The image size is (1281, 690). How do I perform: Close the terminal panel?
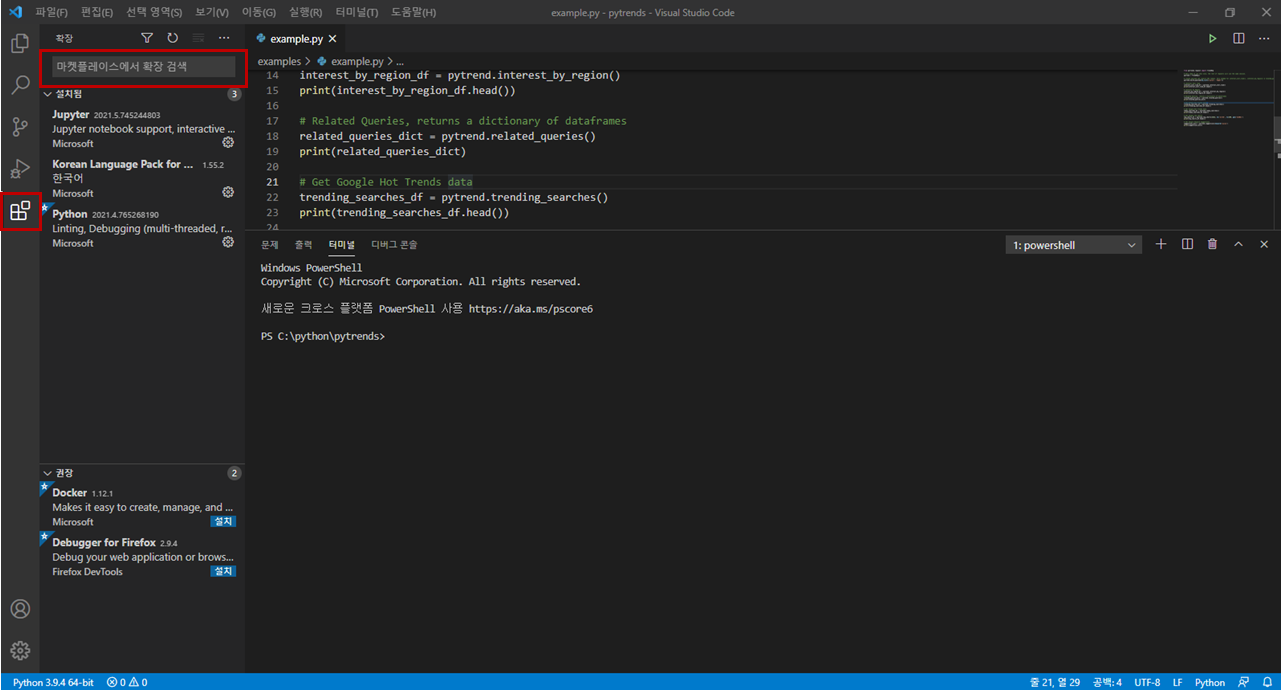[1264, 244]
